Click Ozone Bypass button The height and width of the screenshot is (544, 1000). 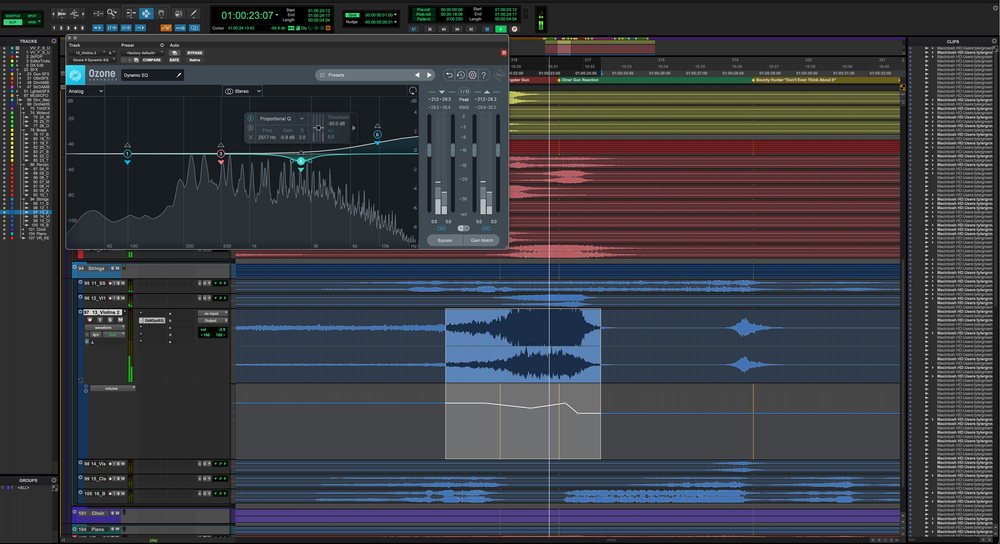[x=445, y=240]
